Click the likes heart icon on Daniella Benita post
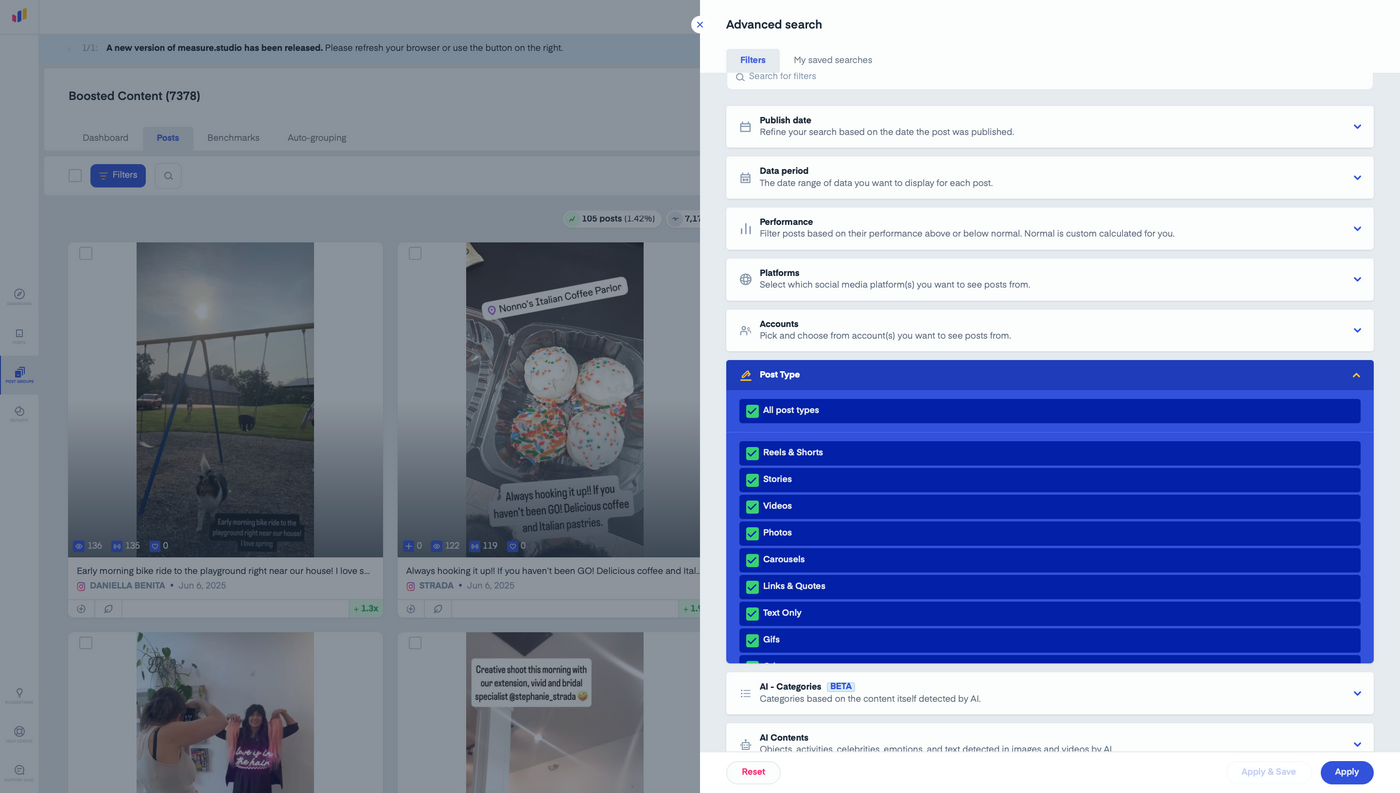The width and height of the screenshot is (1400, 793). (x=155, y=546)
